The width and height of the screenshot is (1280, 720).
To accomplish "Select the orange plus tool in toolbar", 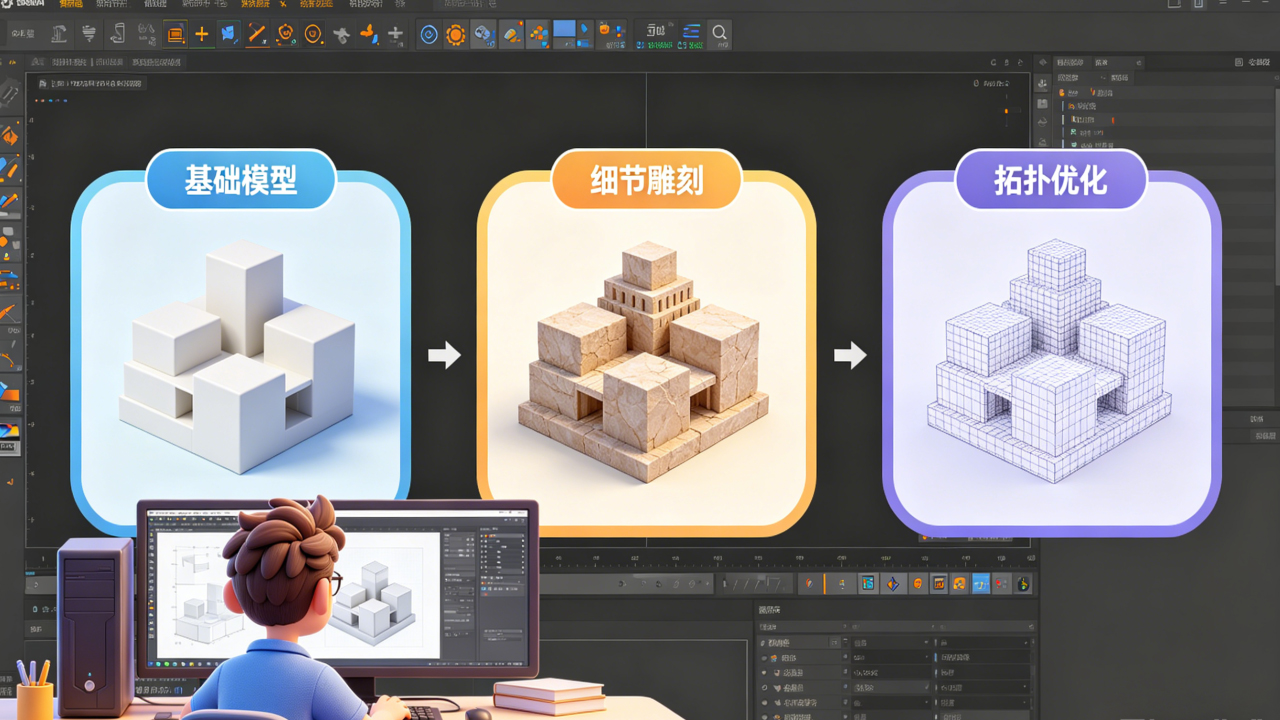I will tap(202, 34).
